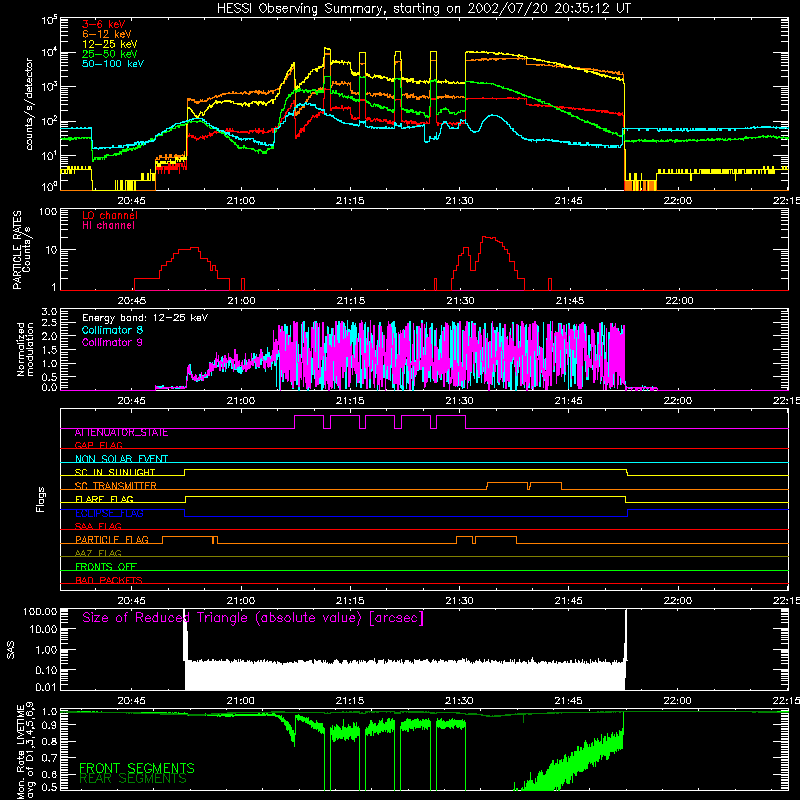This screenshot has height=800, width=800.
Task: Click the 3.0 tick on modulation axis
Action: (x=49, y=312)
